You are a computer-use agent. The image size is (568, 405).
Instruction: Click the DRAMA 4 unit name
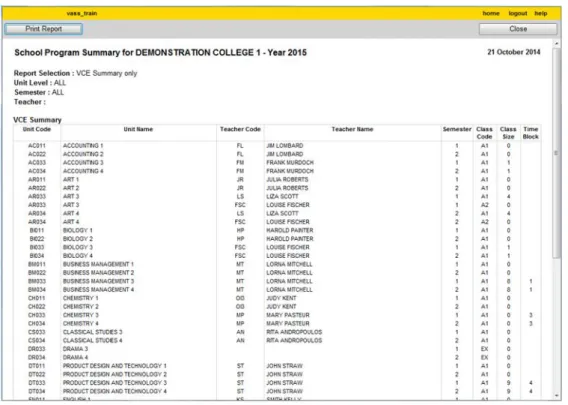pyautogui.click(x=75, y=358)
